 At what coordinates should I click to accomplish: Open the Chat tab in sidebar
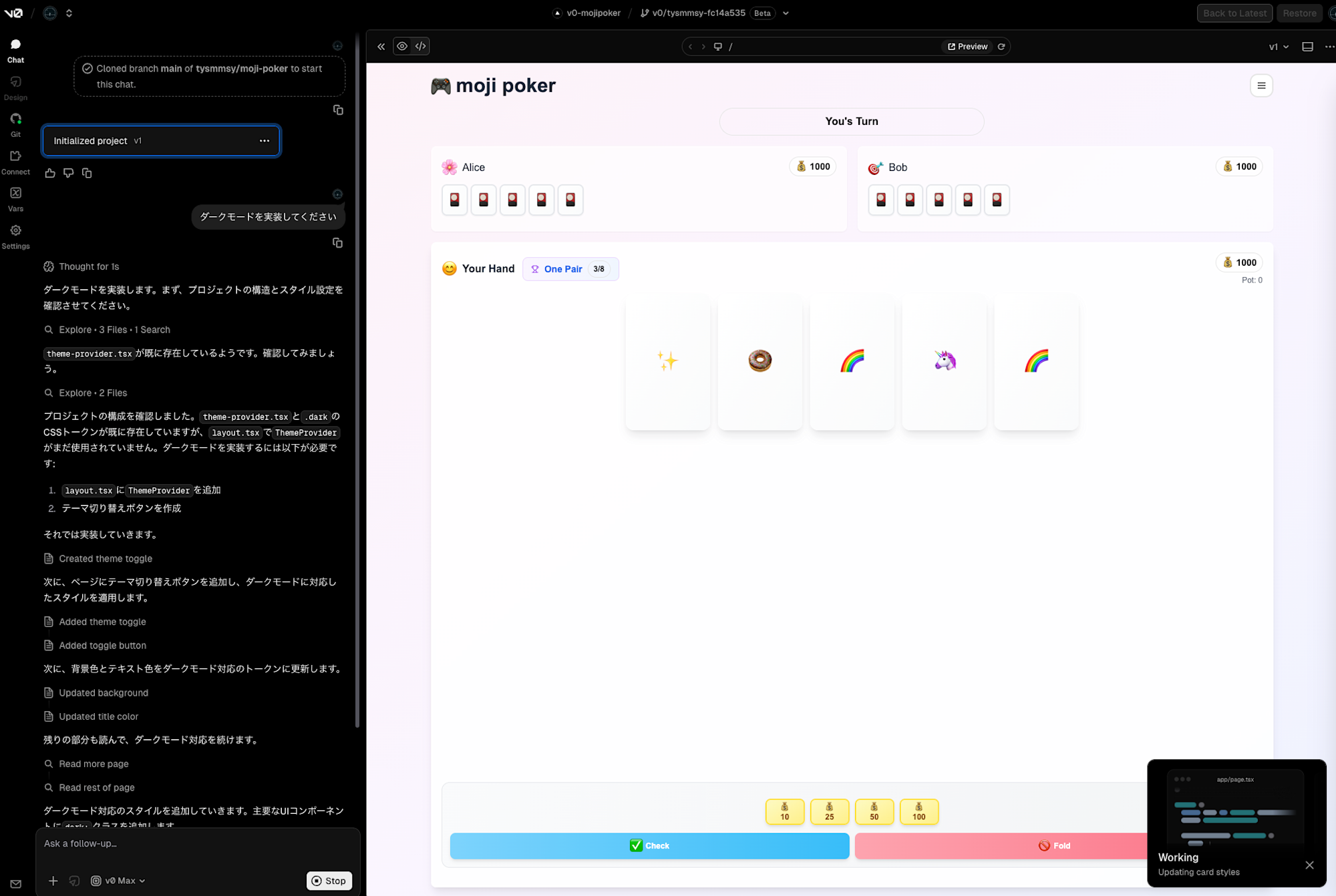click(15, 50)
